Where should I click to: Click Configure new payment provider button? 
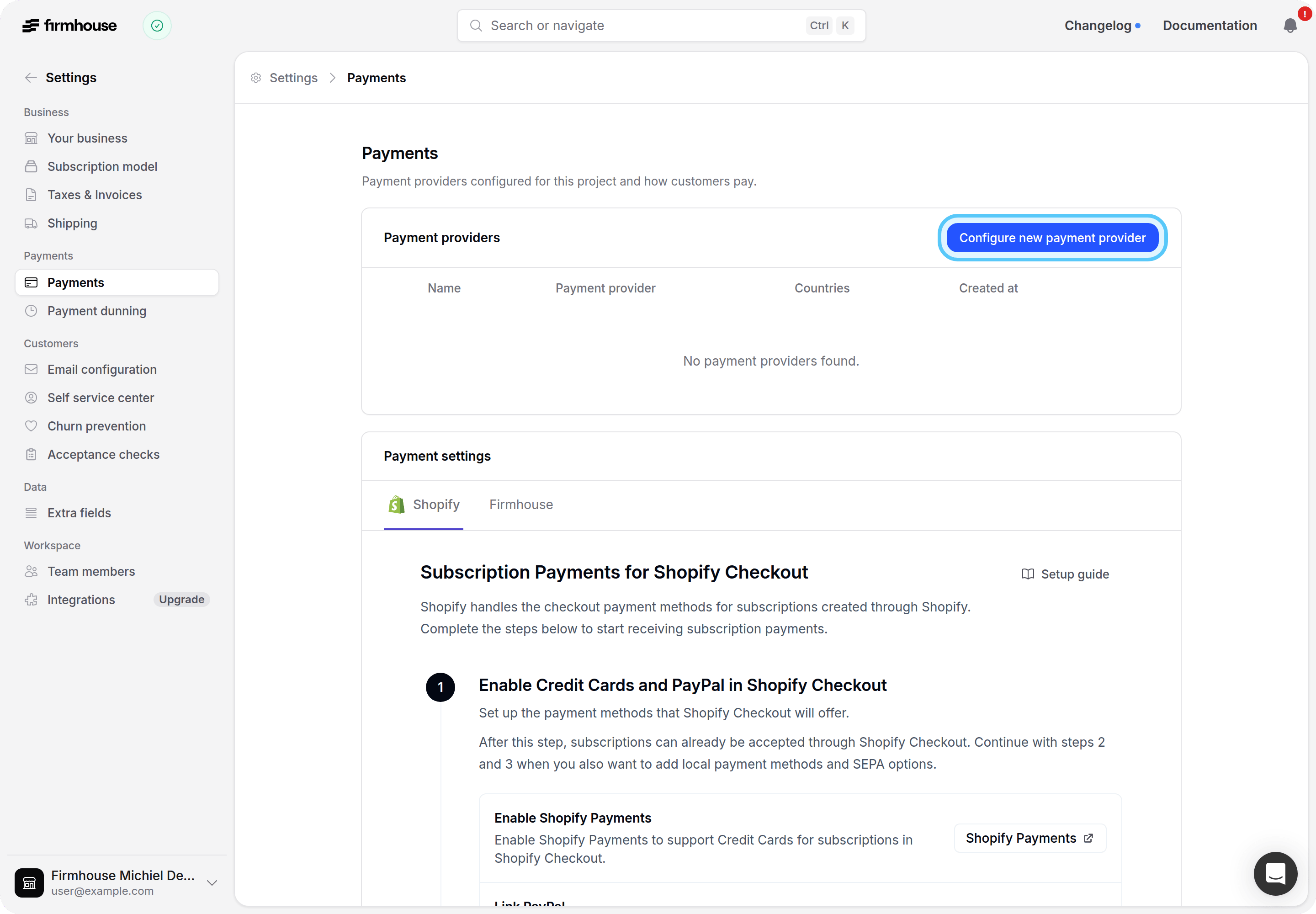pos(1052,238)
